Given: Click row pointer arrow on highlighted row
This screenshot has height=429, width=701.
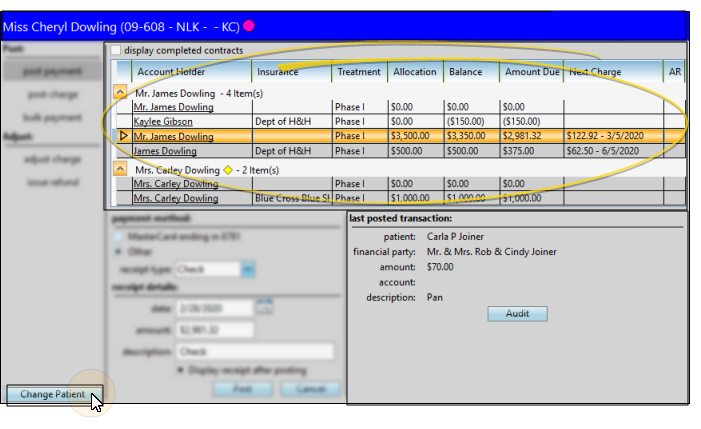Looking at the screenshot, I should 124,136.
